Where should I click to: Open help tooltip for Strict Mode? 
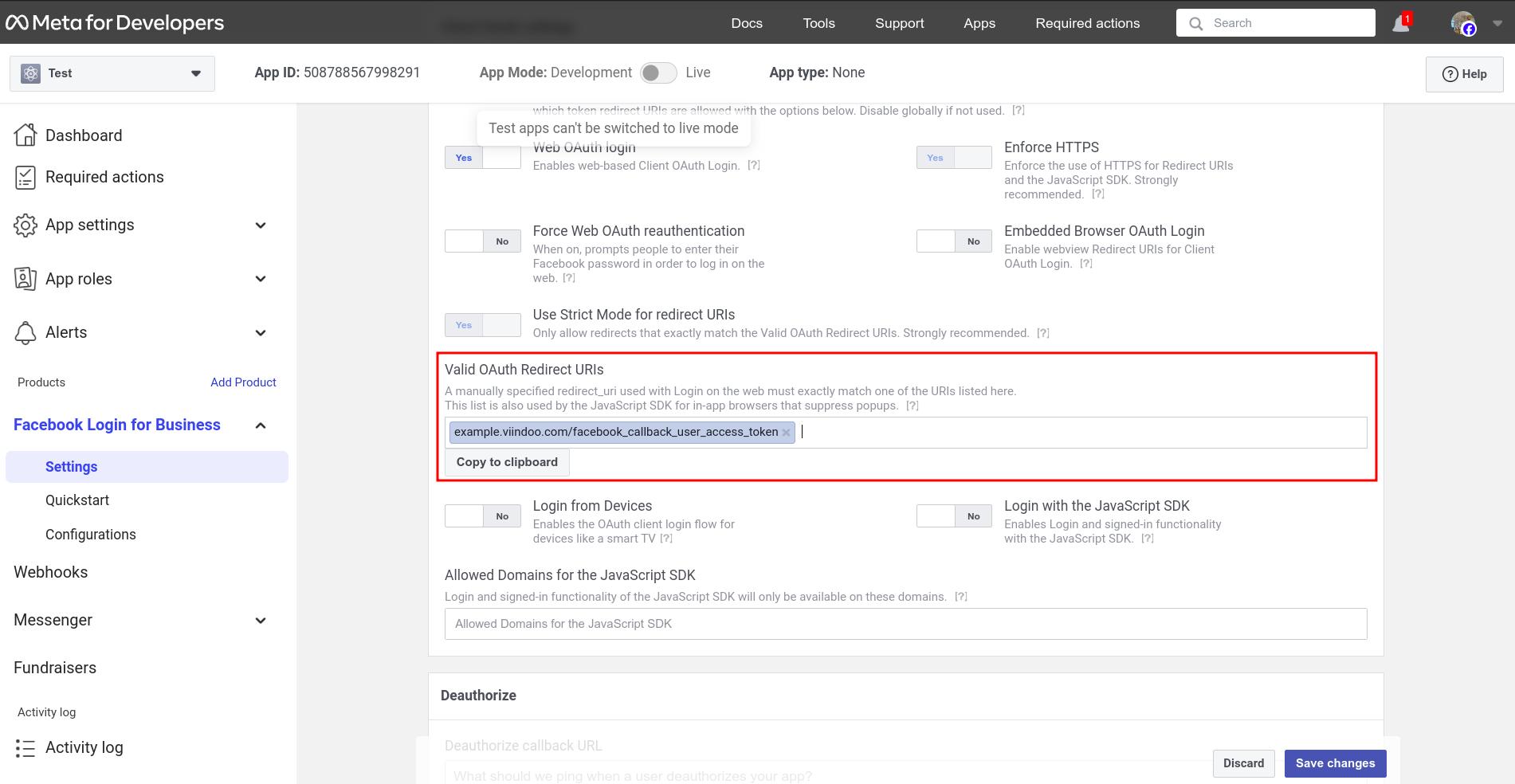[x=1042, y=333]
